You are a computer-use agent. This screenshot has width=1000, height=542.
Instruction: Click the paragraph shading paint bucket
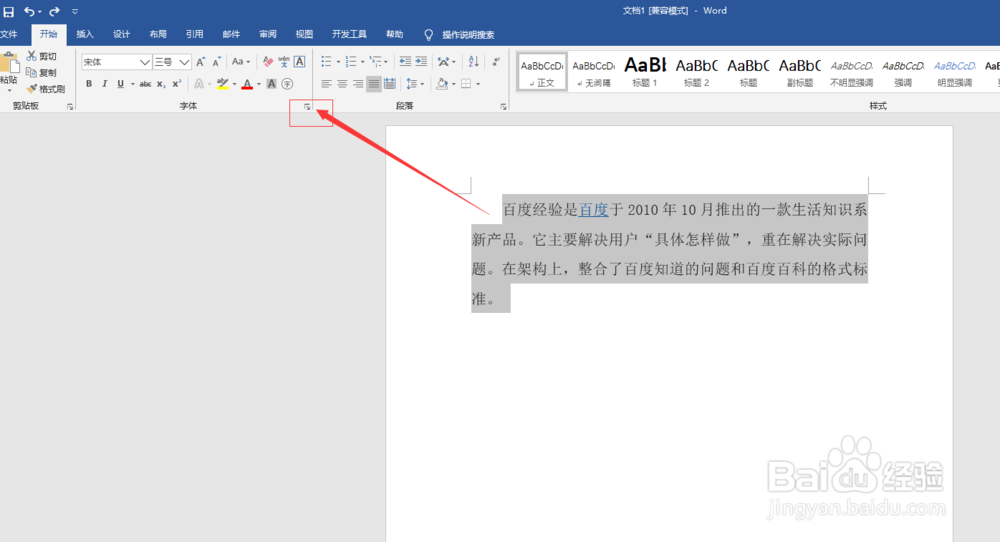pyautogui.click(x=442, y=84)
